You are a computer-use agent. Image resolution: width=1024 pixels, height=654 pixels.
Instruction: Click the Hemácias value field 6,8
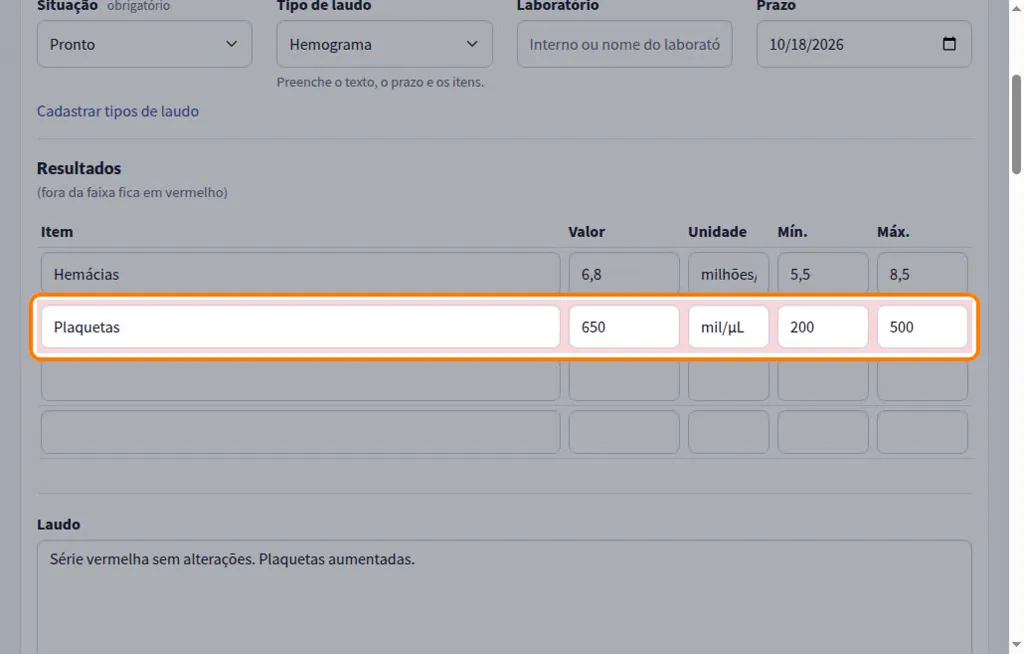click(x=624, y=274)
